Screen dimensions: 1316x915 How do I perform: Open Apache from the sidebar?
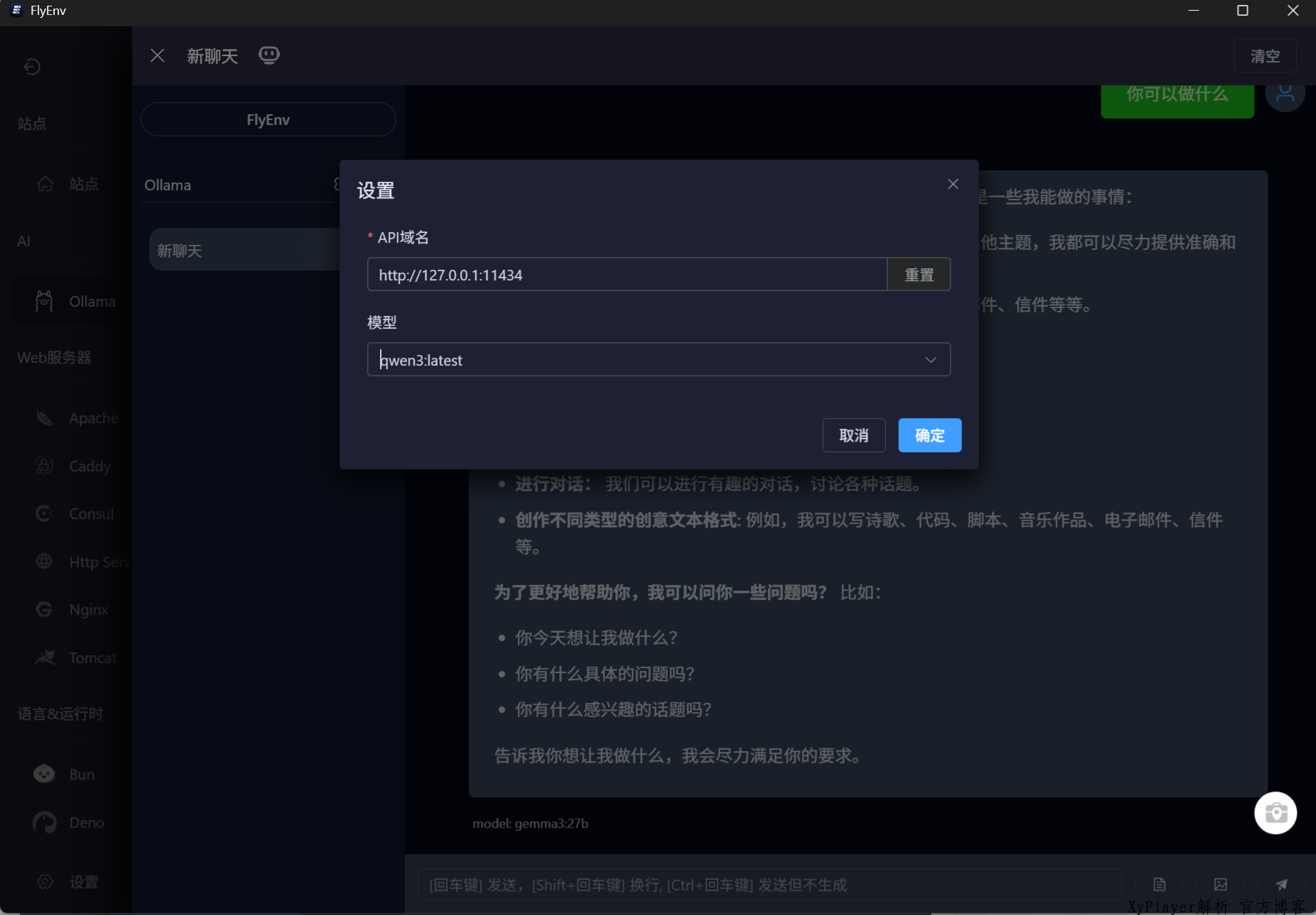pyautogui.click(x=92, y=418)
